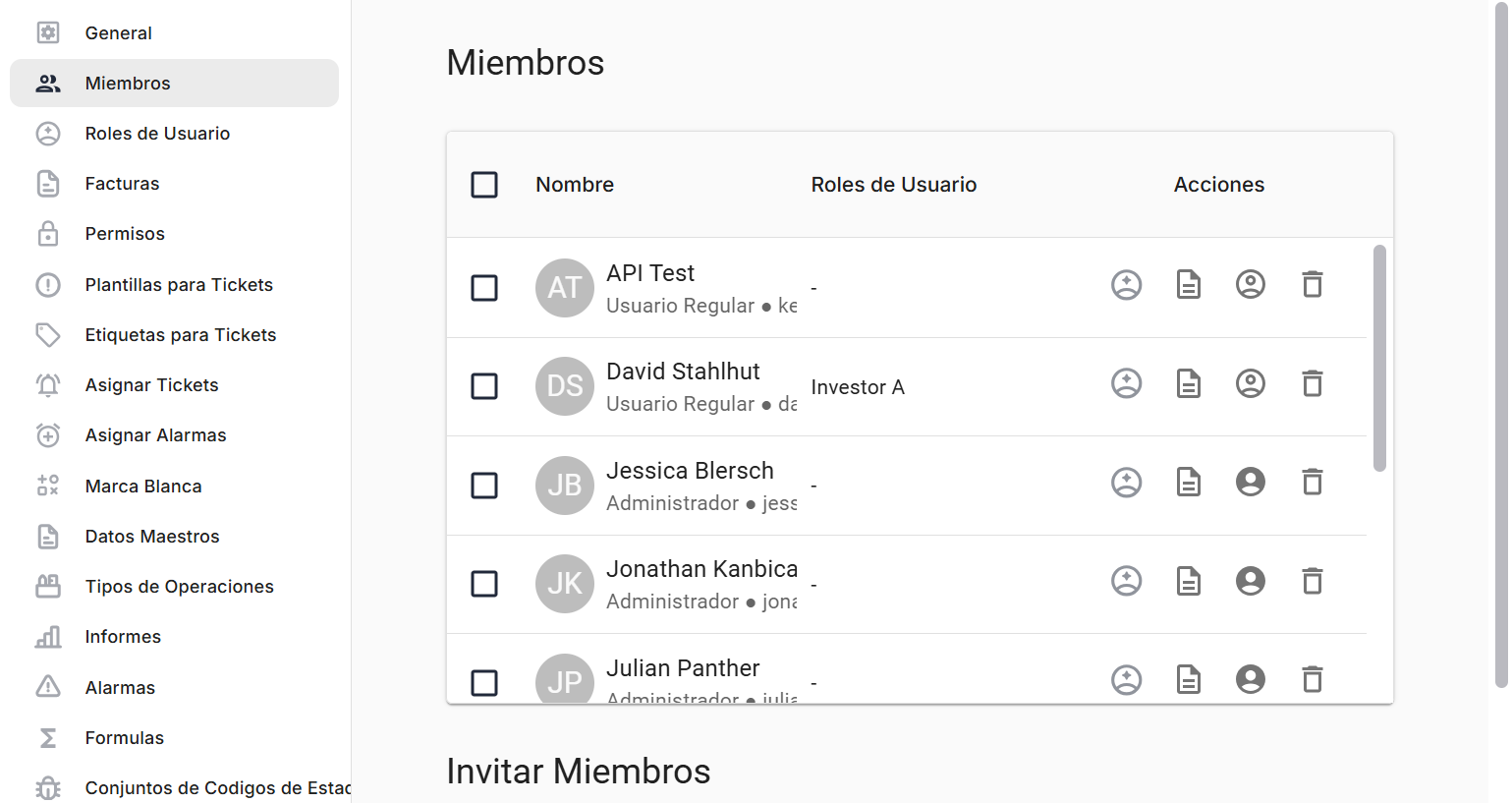Delete Julian Panther with trash icon
The width and height of the screenshot is (1512, 803).
(1313, 679)
